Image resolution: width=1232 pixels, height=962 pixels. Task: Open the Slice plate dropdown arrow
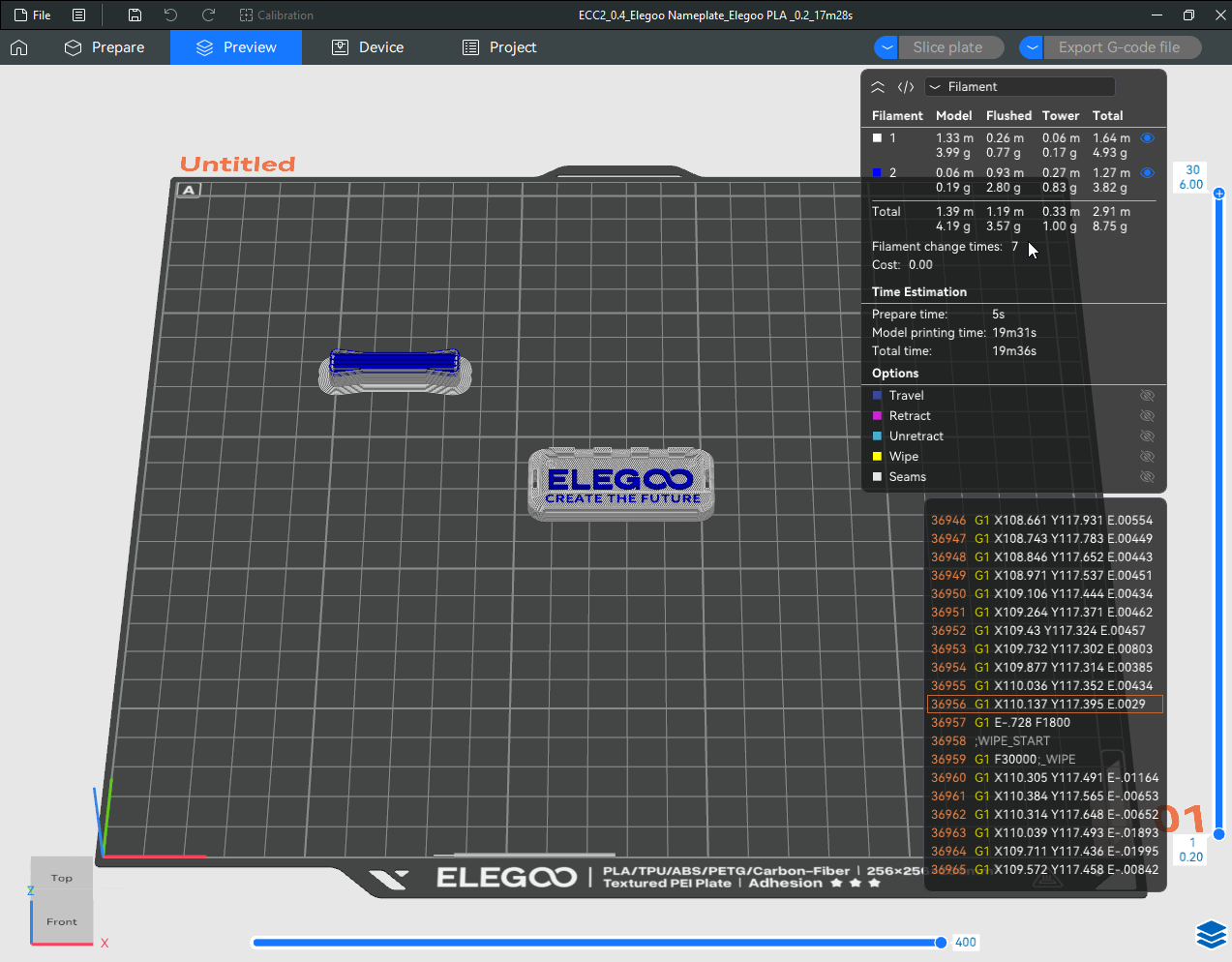(886, 47)
